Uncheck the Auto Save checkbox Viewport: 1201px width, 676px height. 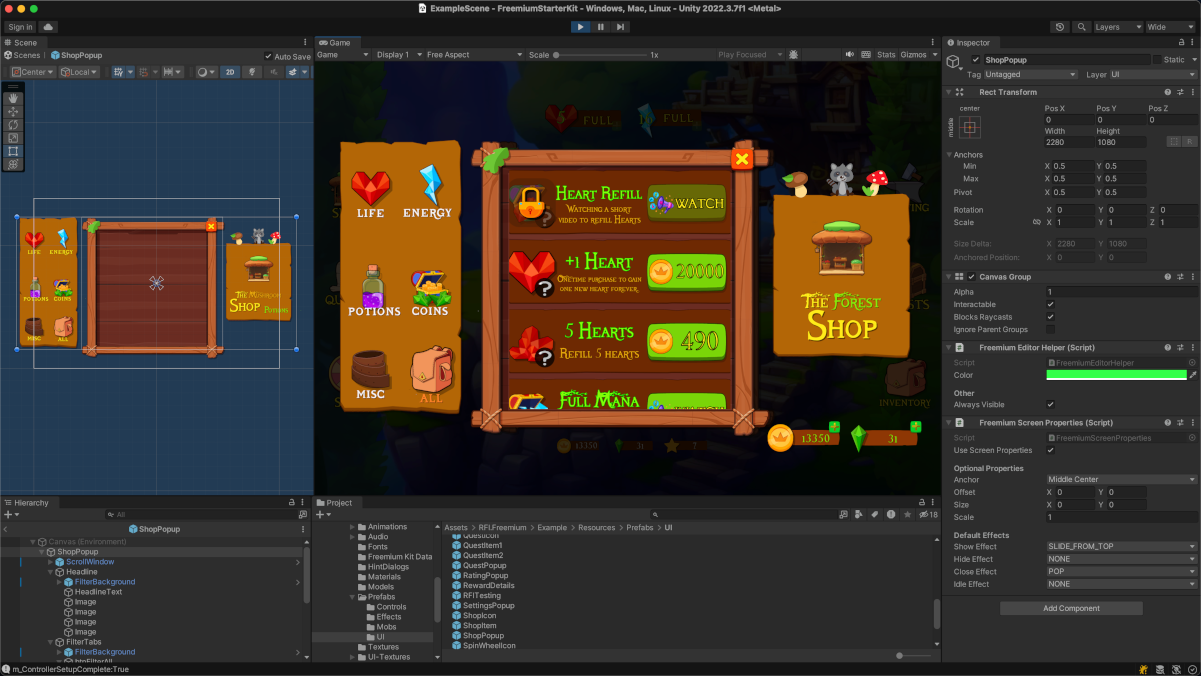pyautogui.click(x=268, y=56)
